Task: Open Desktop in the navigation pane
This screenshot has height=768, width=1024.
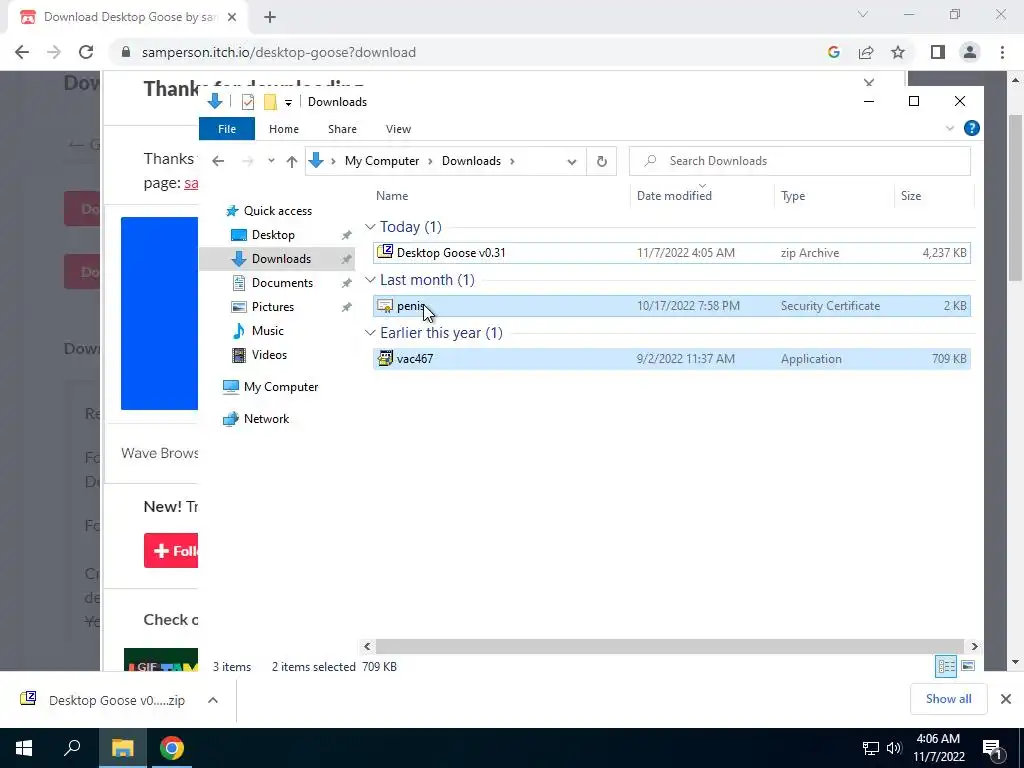Action: [x=273, y=234]
